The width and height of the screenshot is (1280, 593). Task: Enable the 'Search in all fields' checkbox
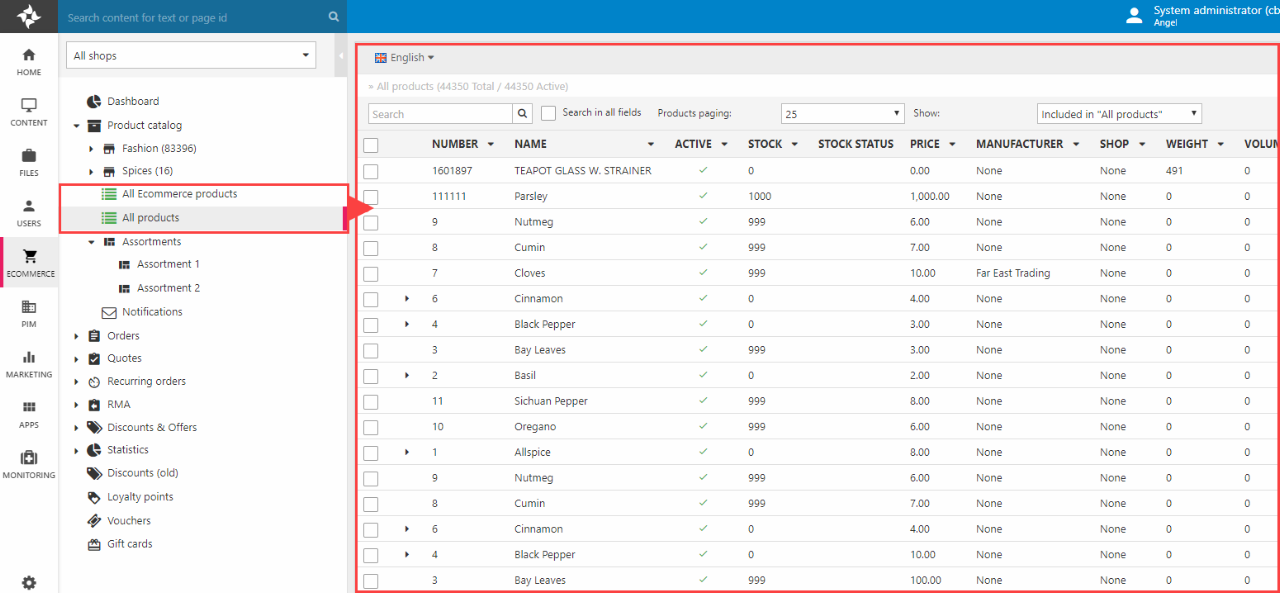[x=549, y=114]
